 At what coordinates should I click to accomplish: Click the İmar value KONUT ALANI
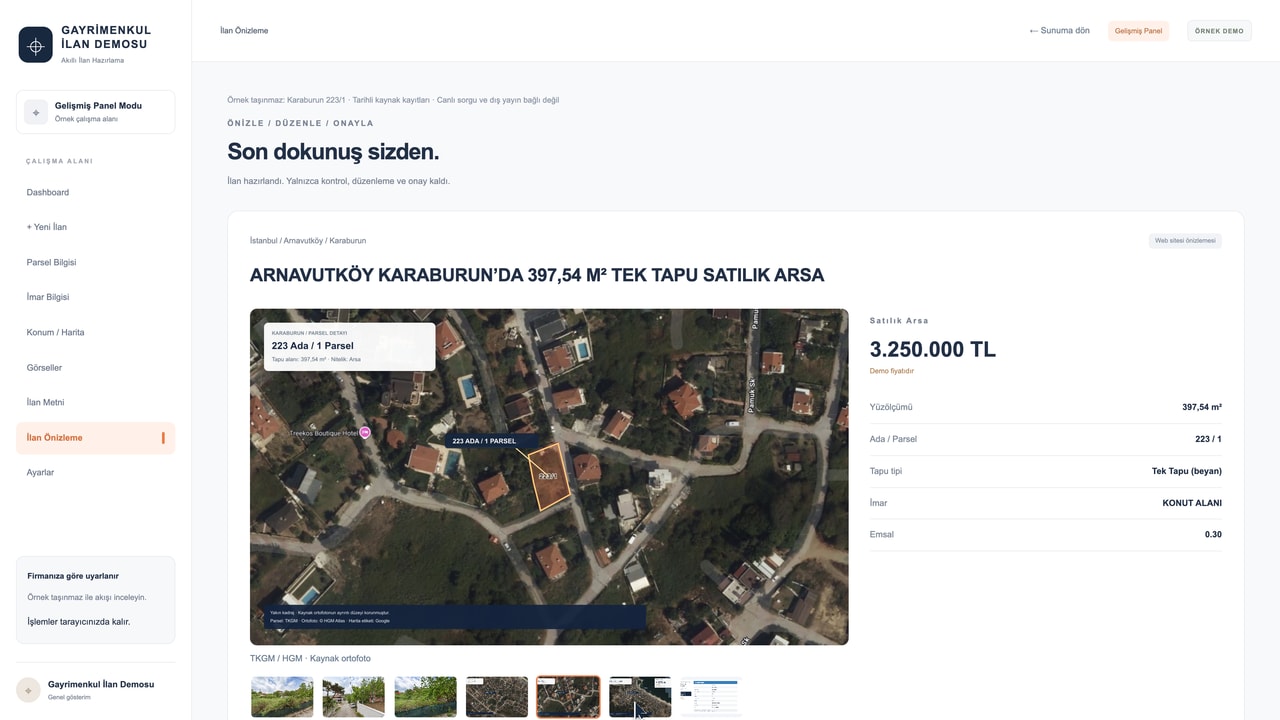point(1192,503)
